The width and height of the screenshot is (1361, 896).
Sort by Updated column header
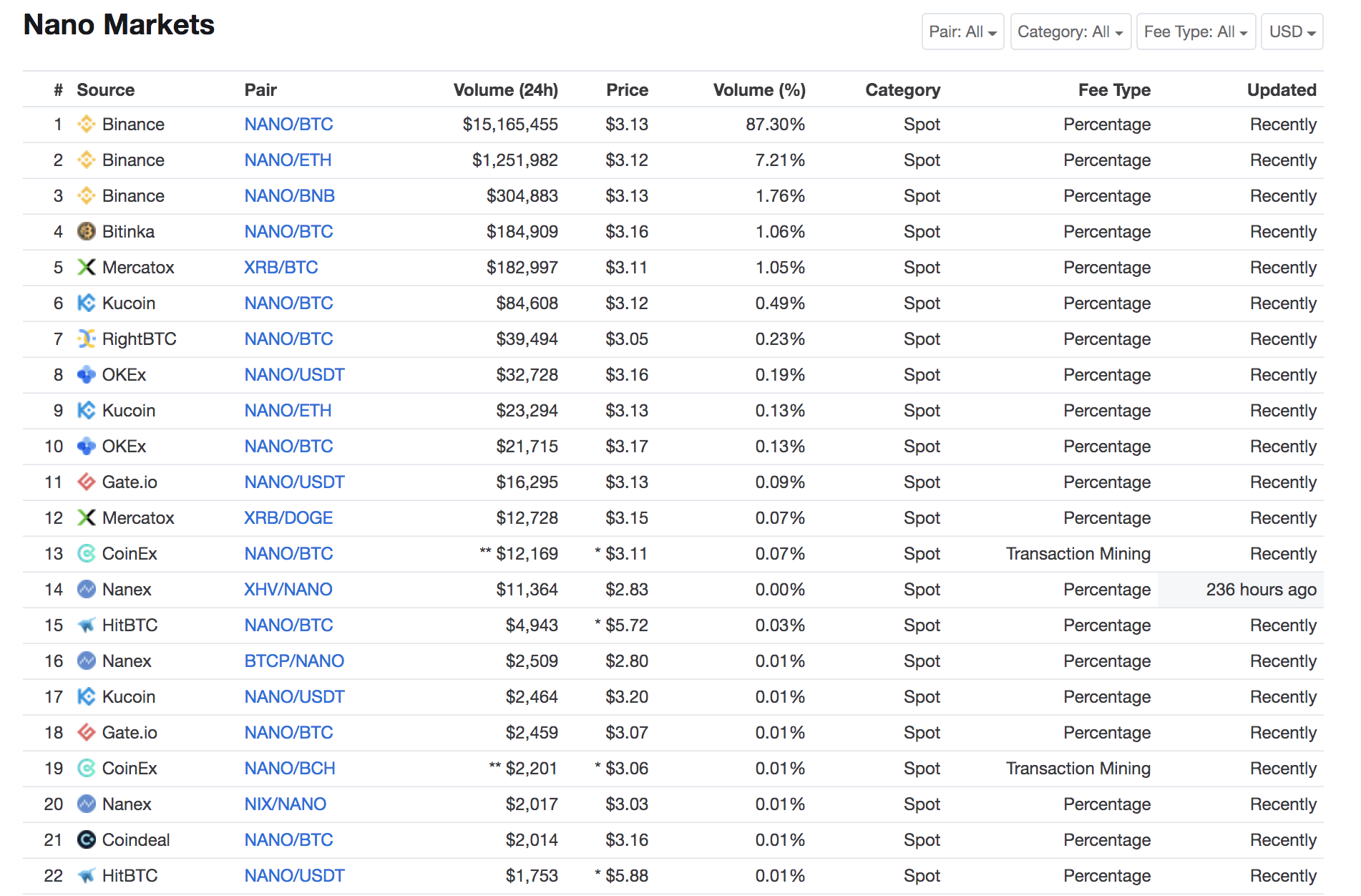coord(1282,90)
